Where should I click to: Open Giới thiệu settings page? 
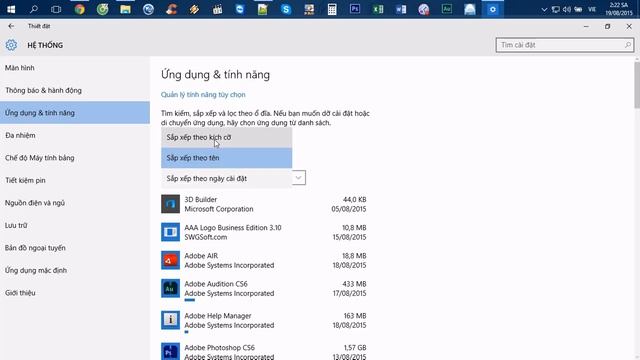[x=75, y=293]
